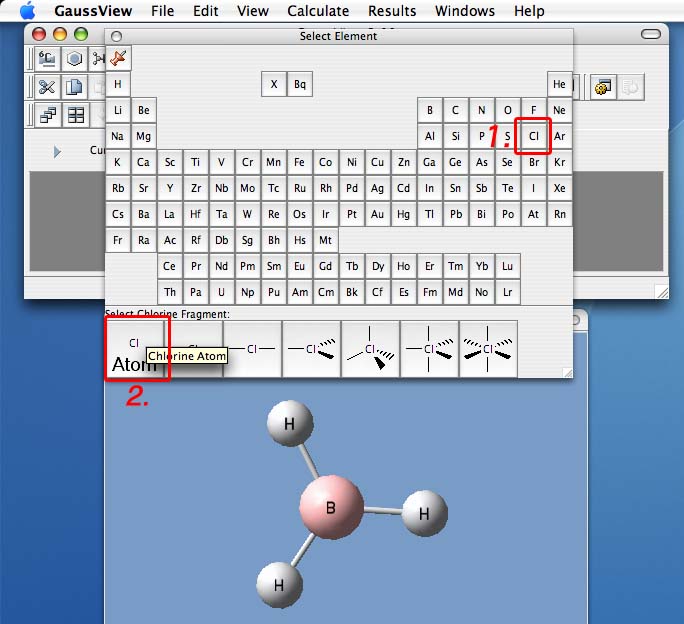Click the scissors cut icon
This screenshot has width=684, height=624.
click(x=47, y=87)
